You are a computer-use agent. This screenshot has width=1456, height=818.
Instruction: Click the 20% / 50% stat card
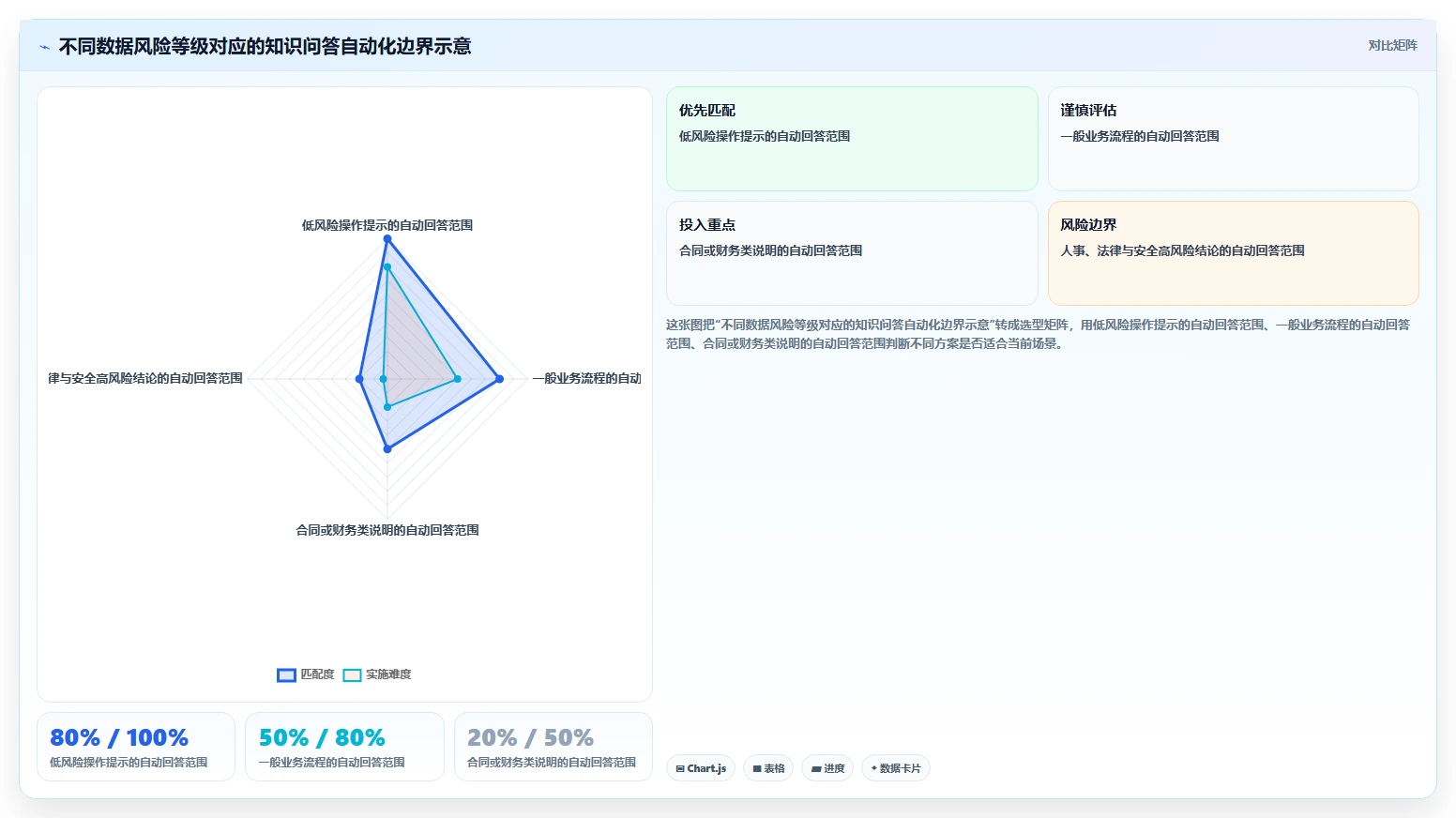[x=554, y=747]
